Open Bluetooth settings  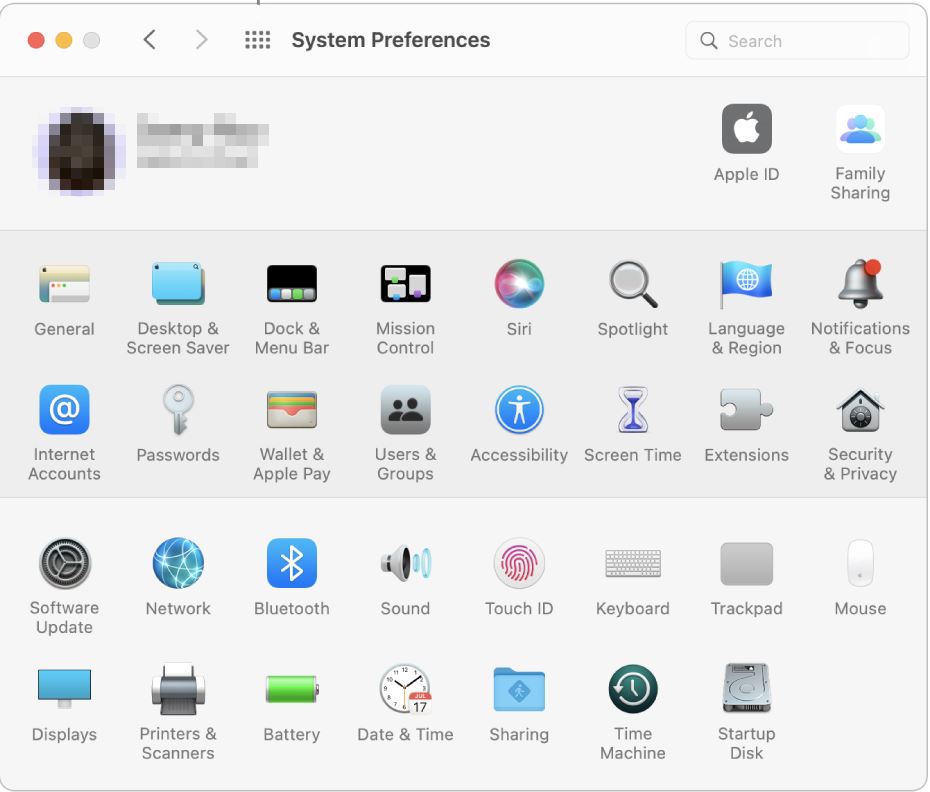pyautogui.click(x=292, y=564)
